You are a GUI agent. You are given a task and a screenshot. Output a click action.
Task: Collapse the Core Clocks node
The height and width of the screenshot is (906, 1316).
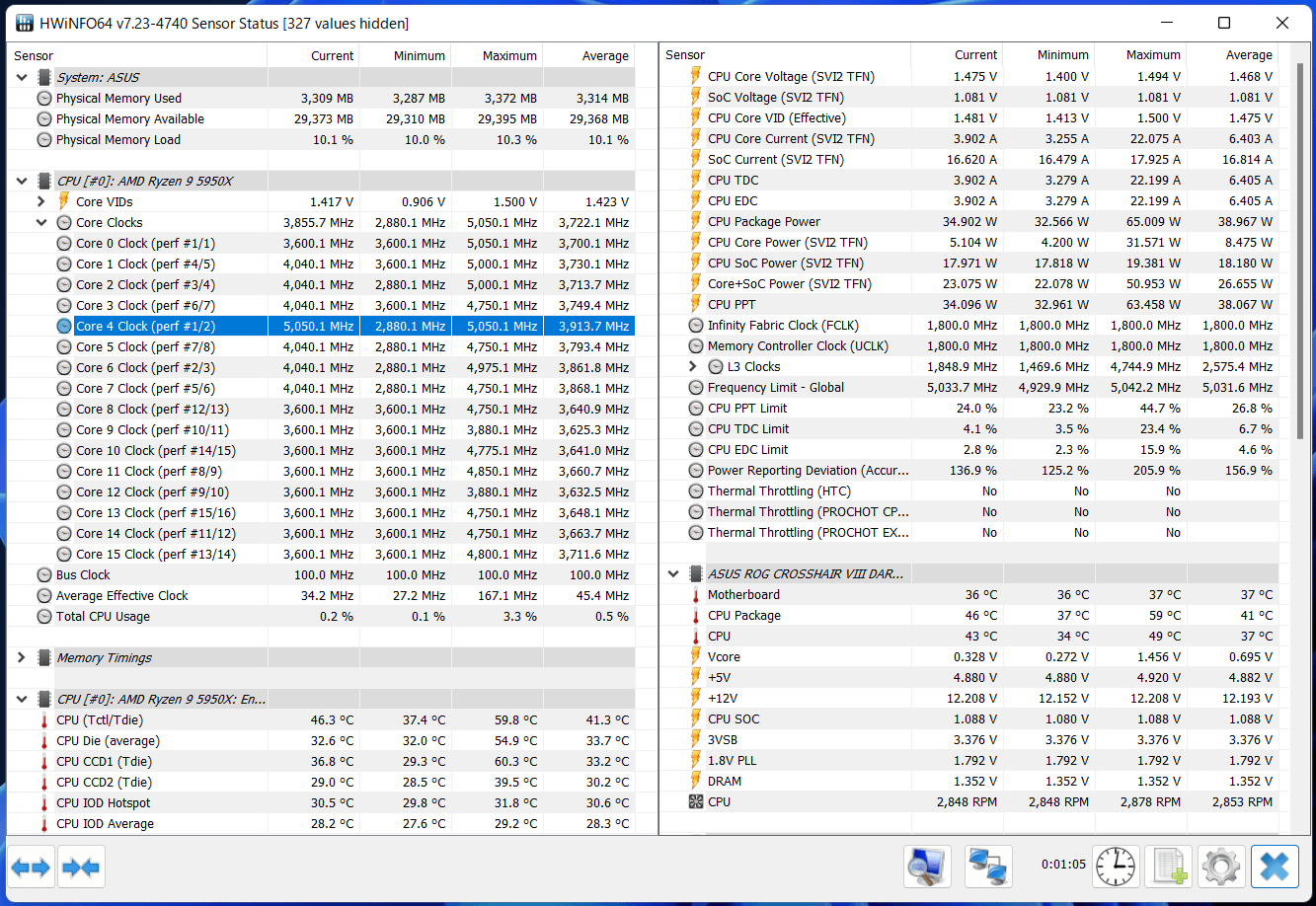click(41, 222)
